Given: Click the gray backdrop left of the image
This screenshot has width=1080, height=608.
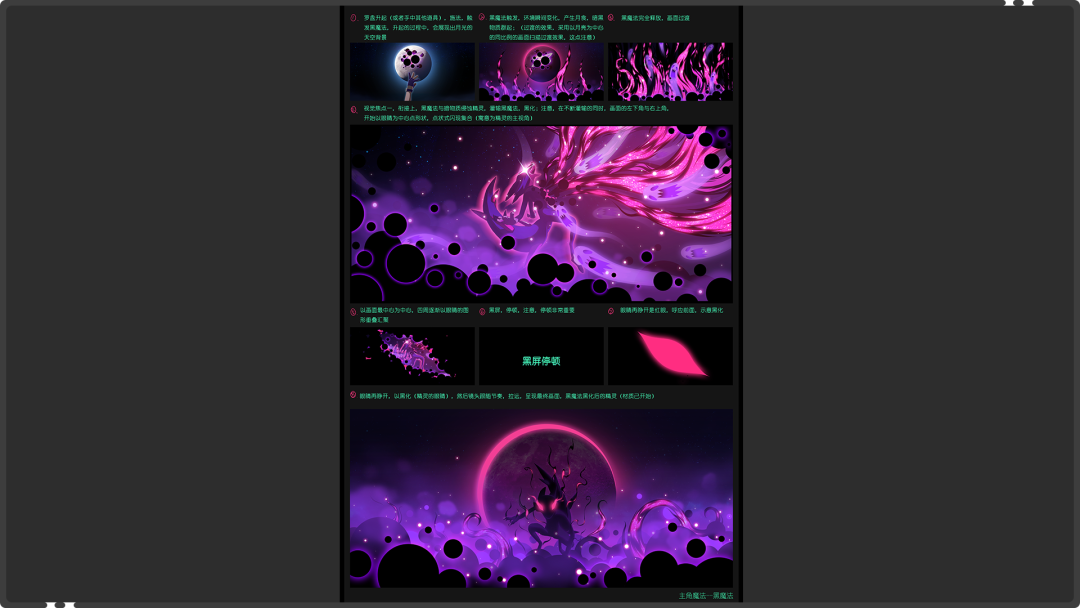Looking at the screenshot, I should click(170, 300).
